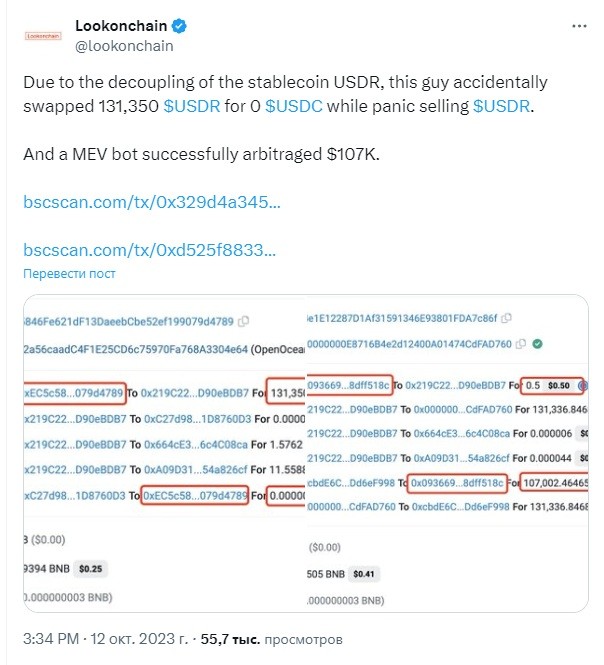This screenshot has height=665, width=604.
Task: Click the blue verified badge
Action: pos(179,26)
